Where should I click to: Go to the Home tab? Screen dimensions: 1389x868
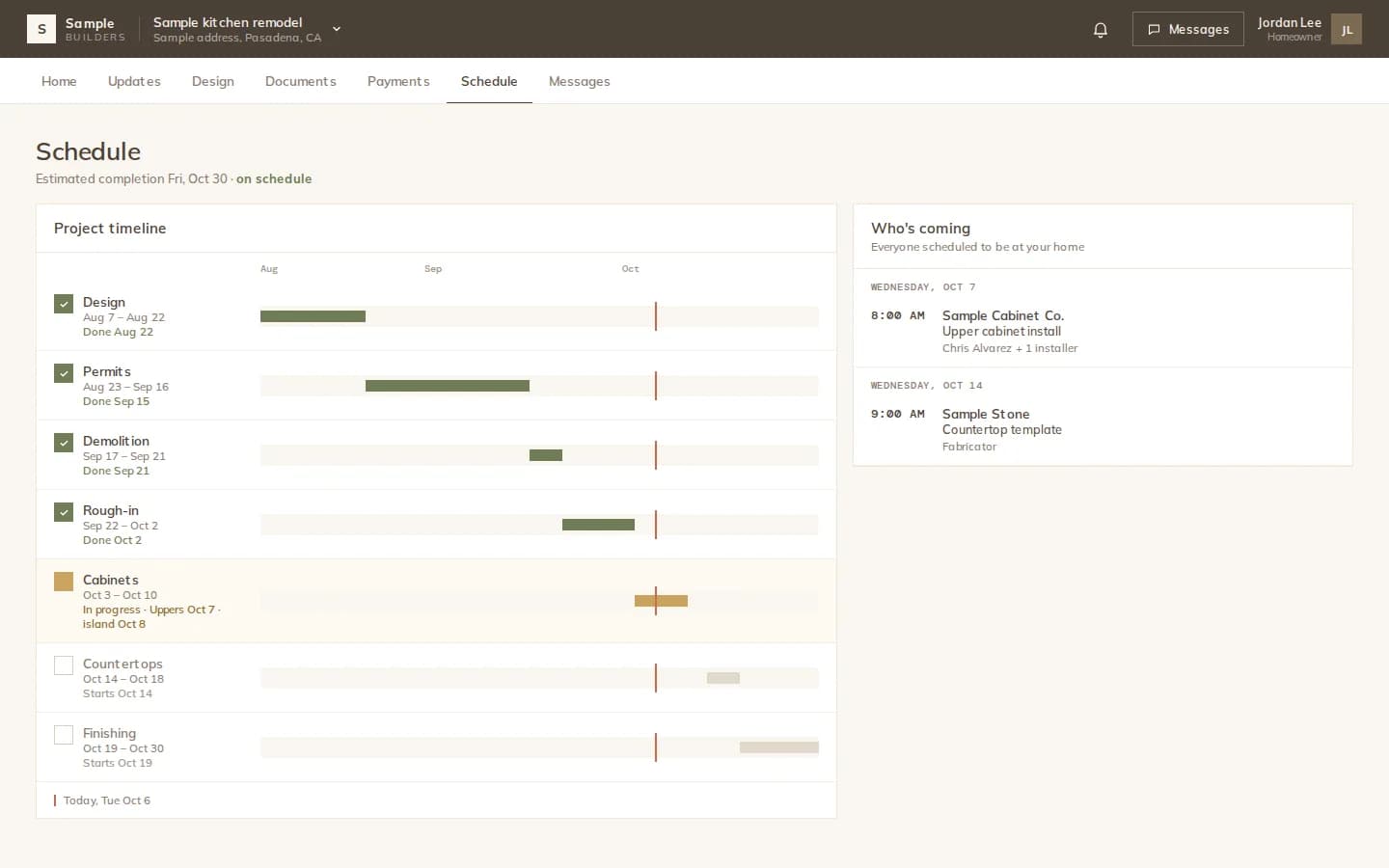tap(59, 81)
